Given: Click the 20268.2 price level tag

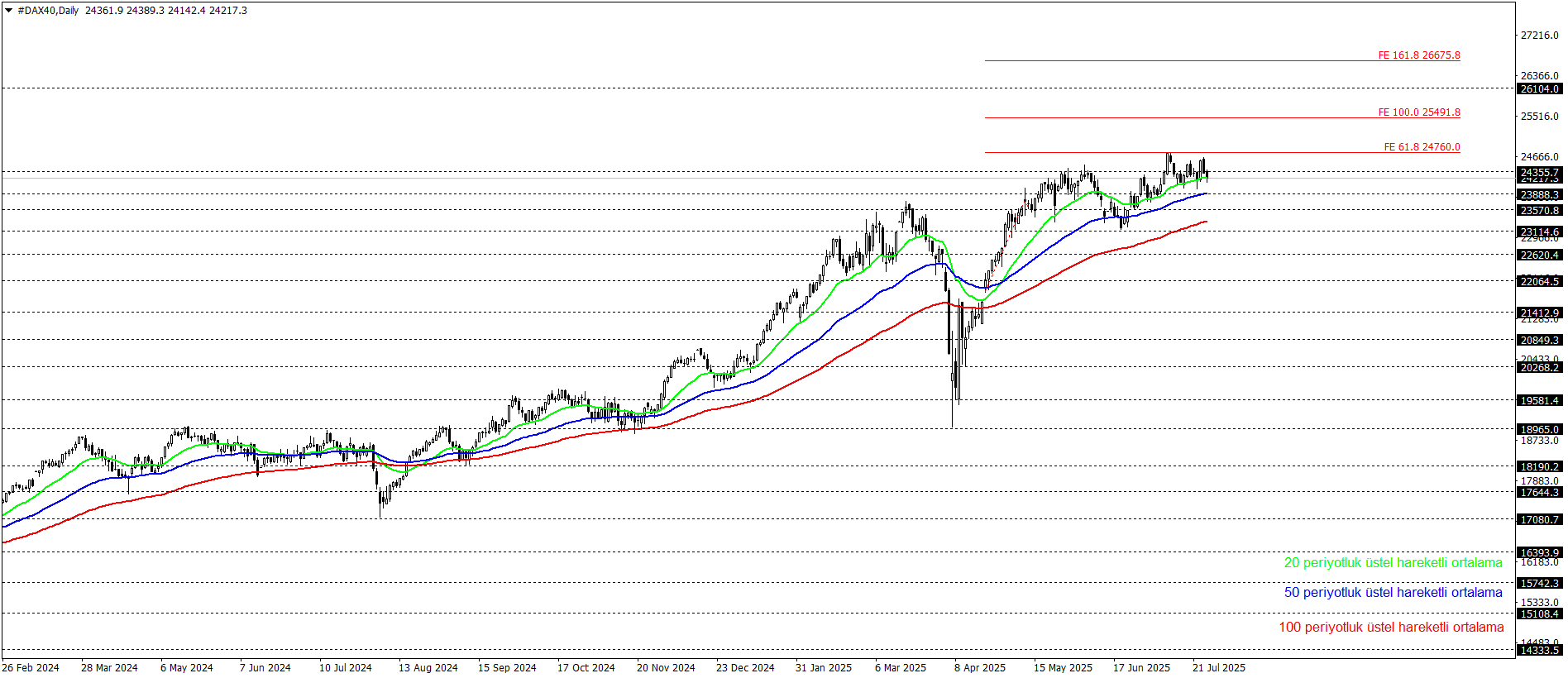Looking at the screenshot, I should (x=1539, y=368).
